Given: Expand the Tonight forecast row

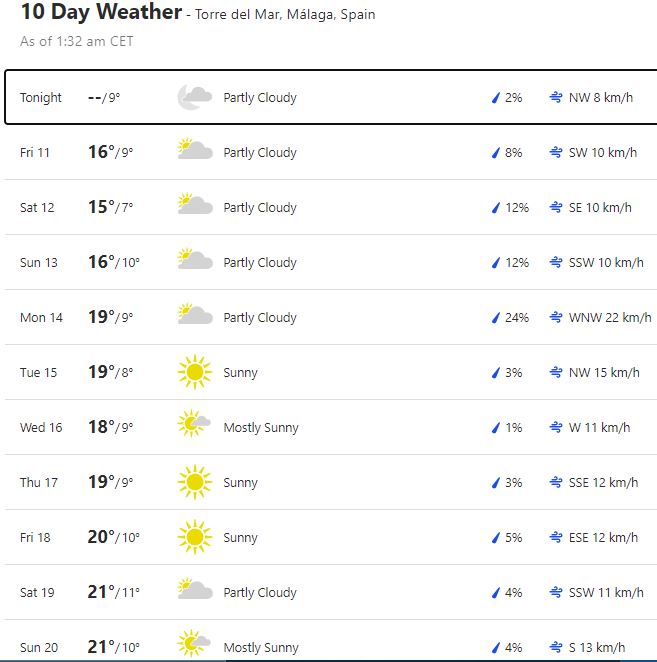Looking at the screenshot, I should coord(330,97).
